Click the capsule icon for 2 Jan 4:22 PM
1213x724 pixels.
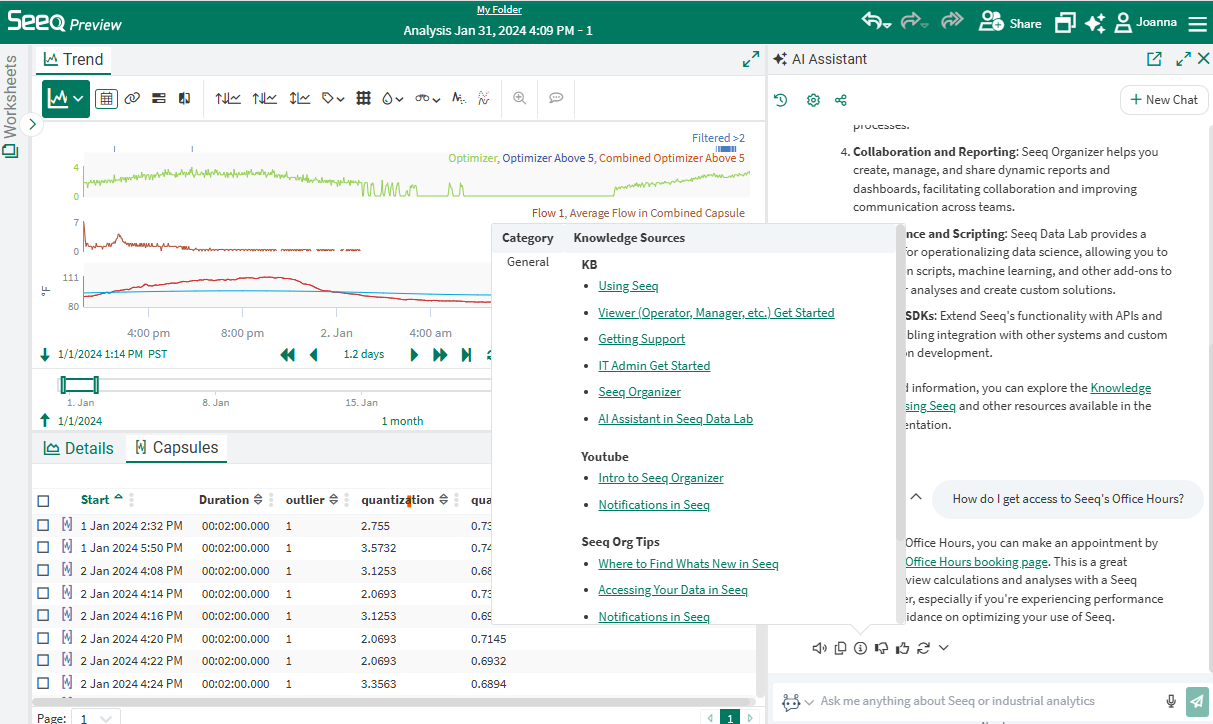pos(67,660)
